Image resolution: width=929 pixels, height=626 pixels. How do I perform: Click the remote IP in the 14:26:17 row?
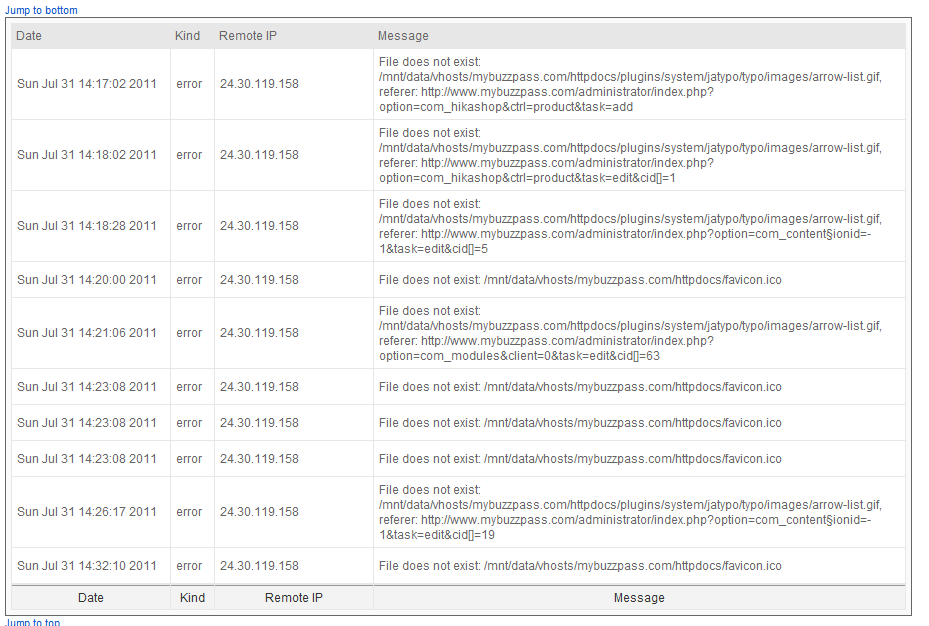[259, 512]
